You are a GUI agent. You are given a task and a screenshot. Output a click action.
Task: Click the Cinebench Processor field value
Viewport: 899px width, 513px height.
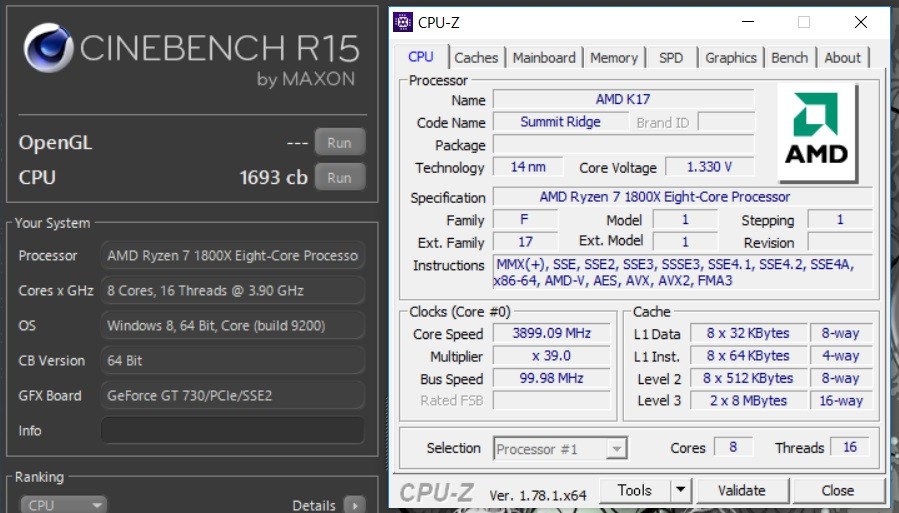pyautogui.click(x=233, y=256)
